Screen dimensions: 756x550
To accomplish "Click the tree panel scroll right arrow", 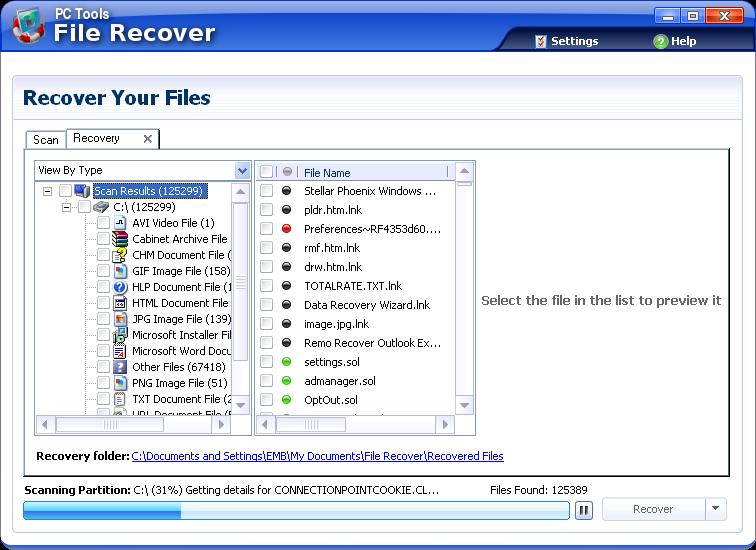I will pyautogui.click(x=221, y=425).
